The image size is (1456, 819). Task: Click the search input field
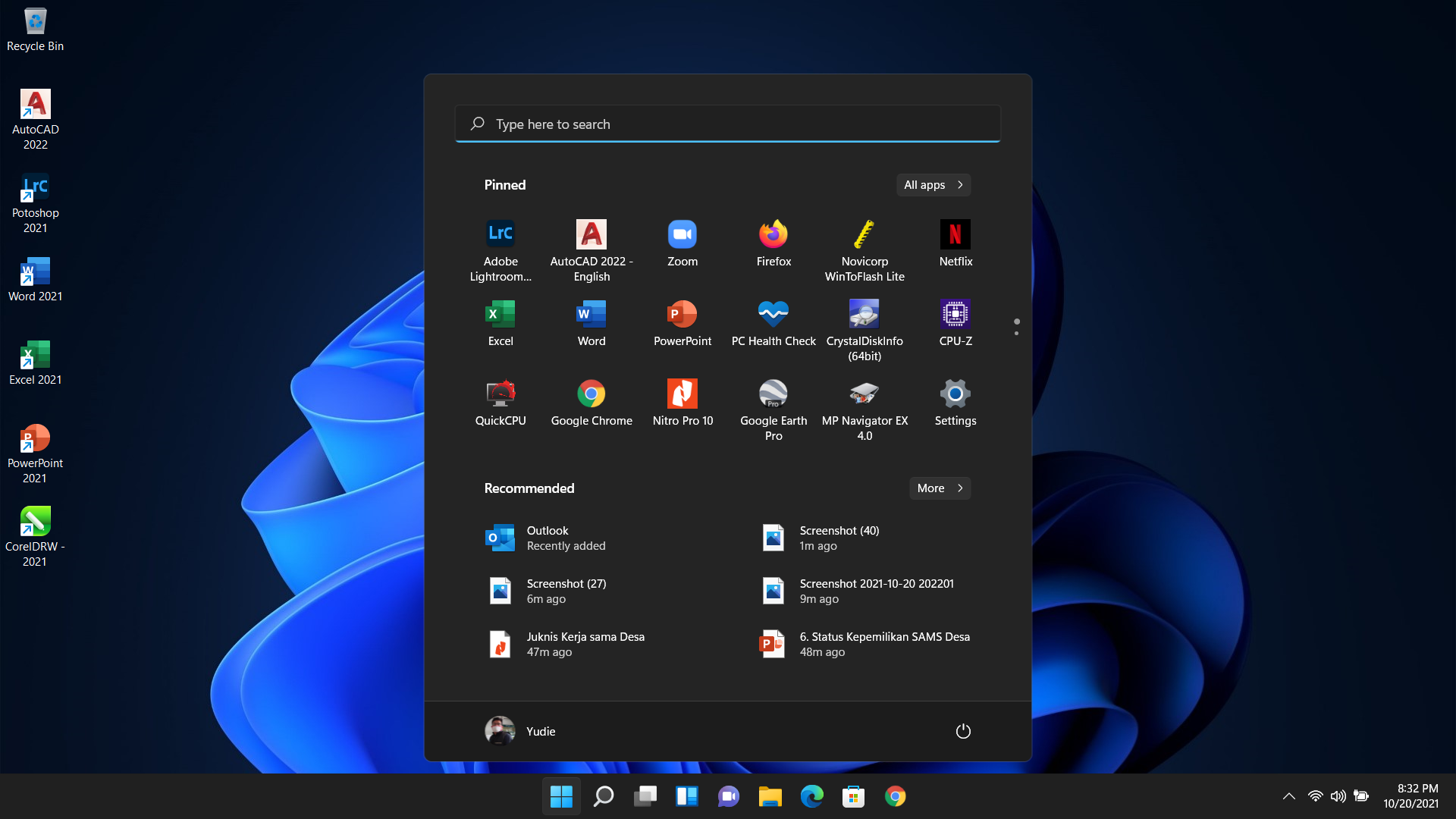click(727, 124)
